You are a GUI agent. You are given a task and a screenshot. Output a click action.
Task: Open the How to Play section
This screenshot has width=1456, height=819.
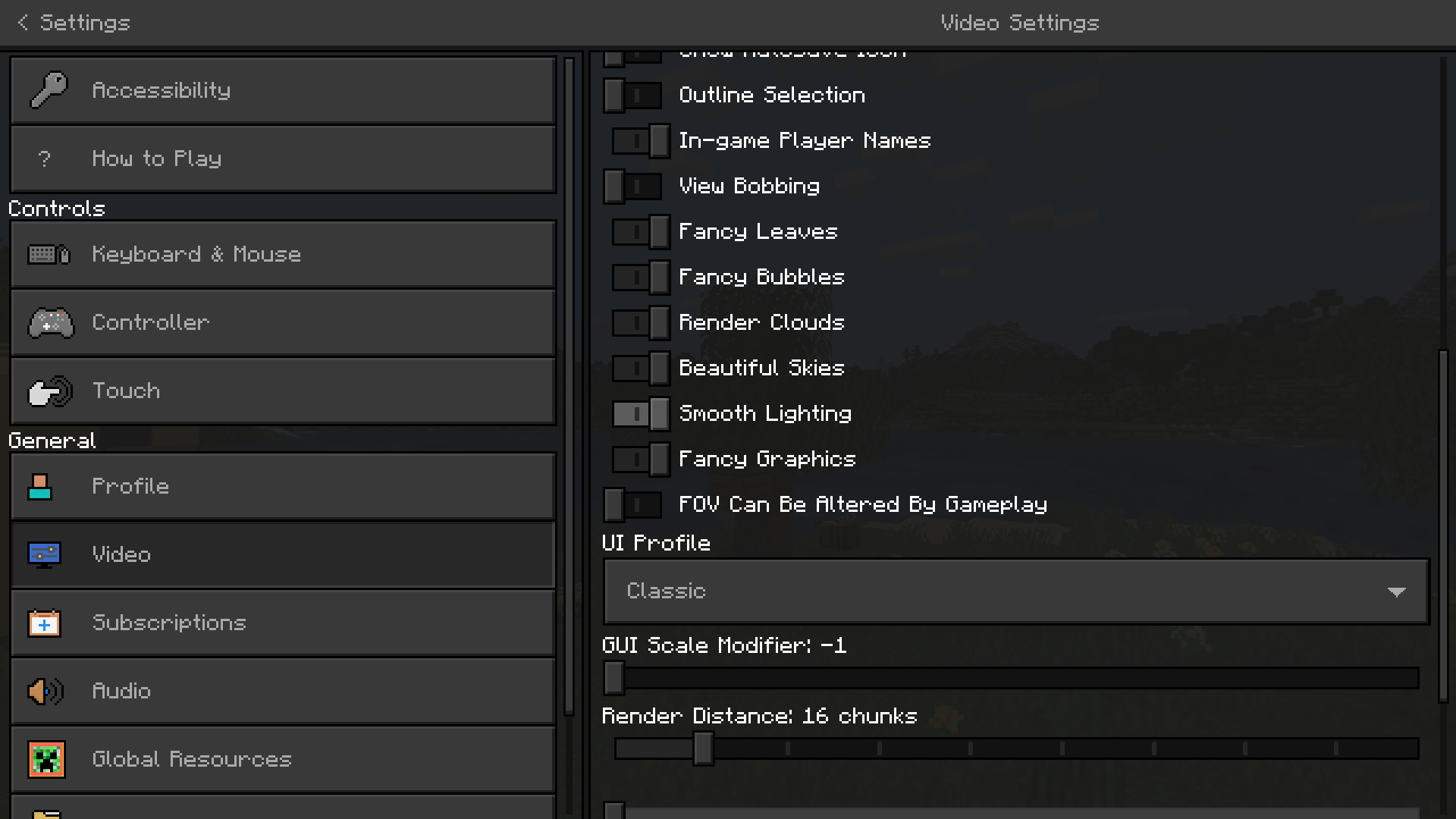tap(283, 158)
